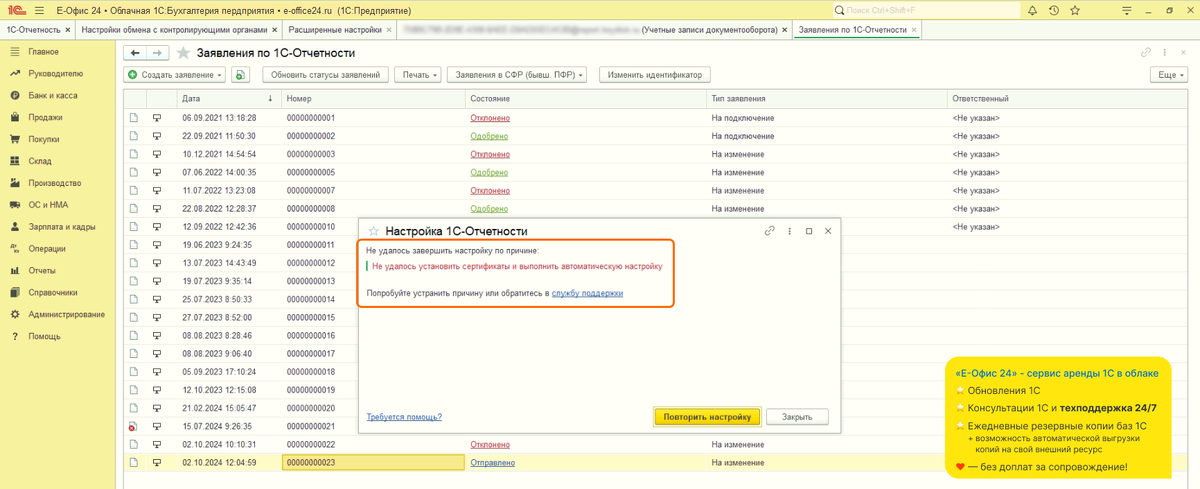Open Банк и касса section in sidebar
The height and width of the screenshot is (489, 1200).
coord(53,96)
